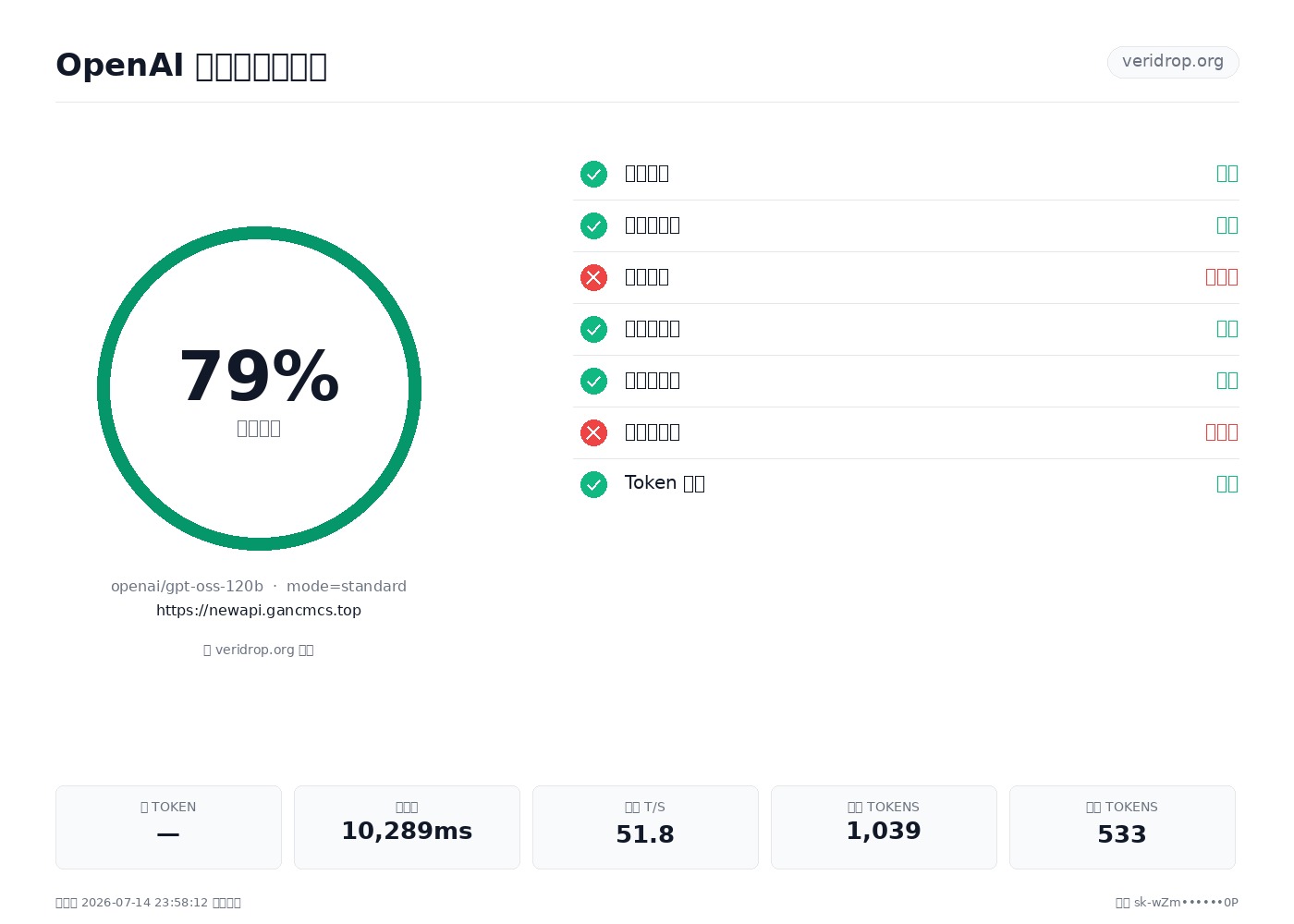Open the 10,289ms latency card
This screenshot has width=1294, height=924.
click(x=407, y=827)
